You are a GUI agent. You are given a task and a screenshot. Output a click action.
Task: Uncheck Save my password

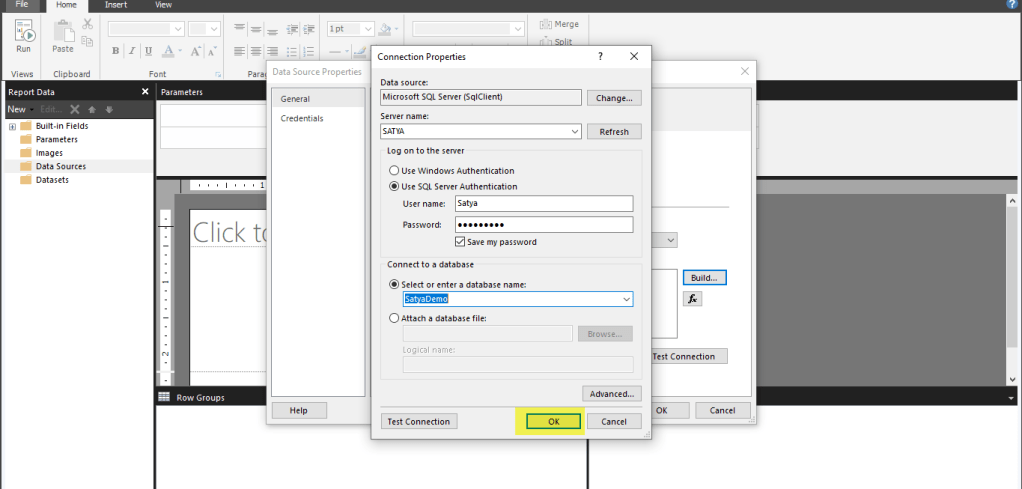pyautogui.click(x=460, y=242)
